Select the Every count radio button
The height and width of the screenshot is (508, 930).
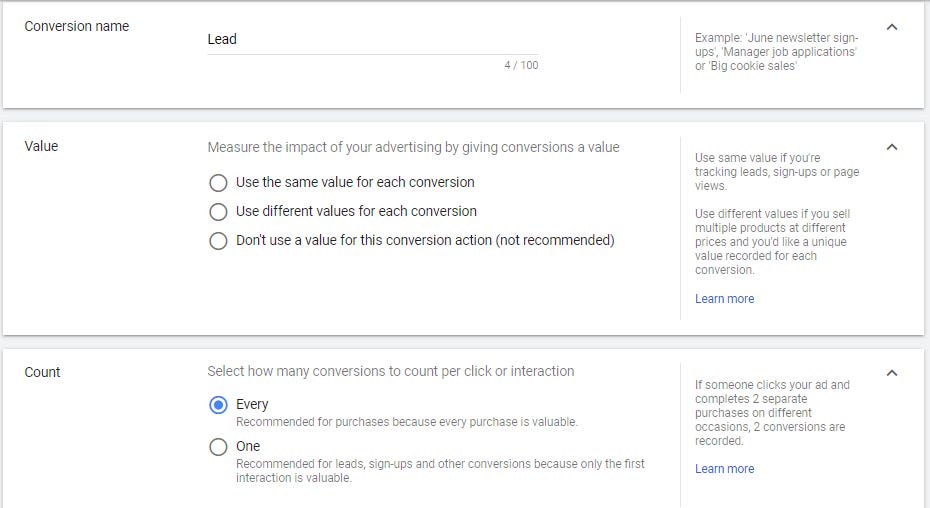click(218, 405)
